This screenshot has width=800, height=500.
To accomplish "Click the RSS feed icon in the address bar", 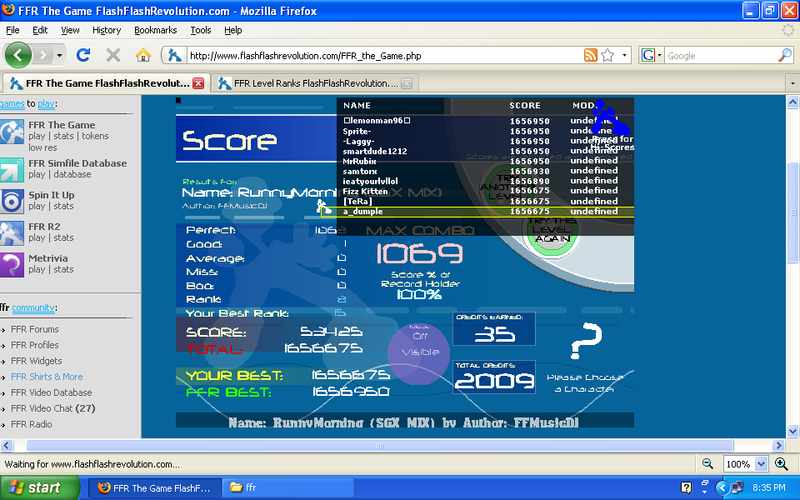I will [x=591, y=55].
